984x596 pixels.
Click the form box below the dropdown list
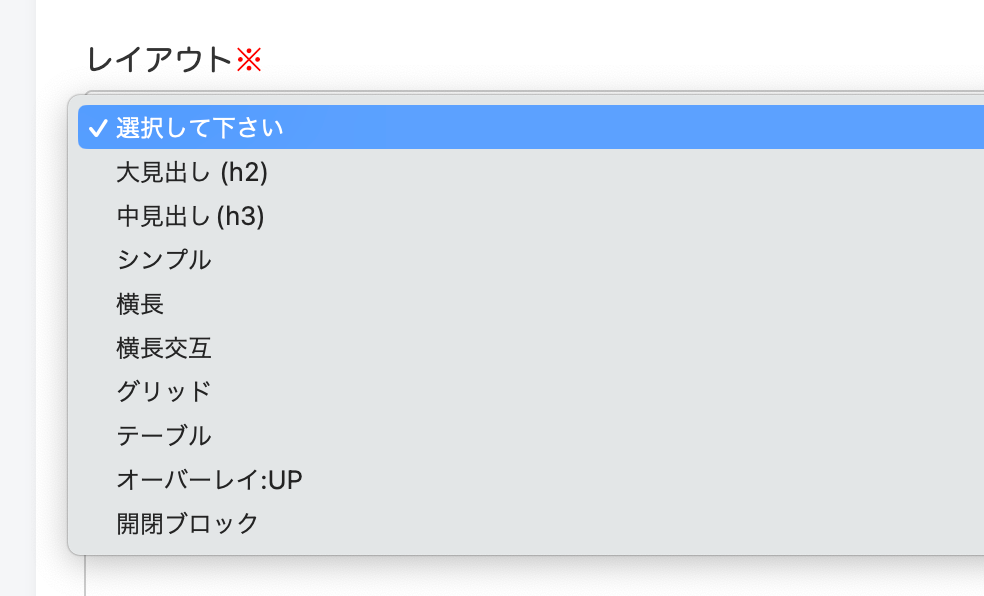pos(500,575)
